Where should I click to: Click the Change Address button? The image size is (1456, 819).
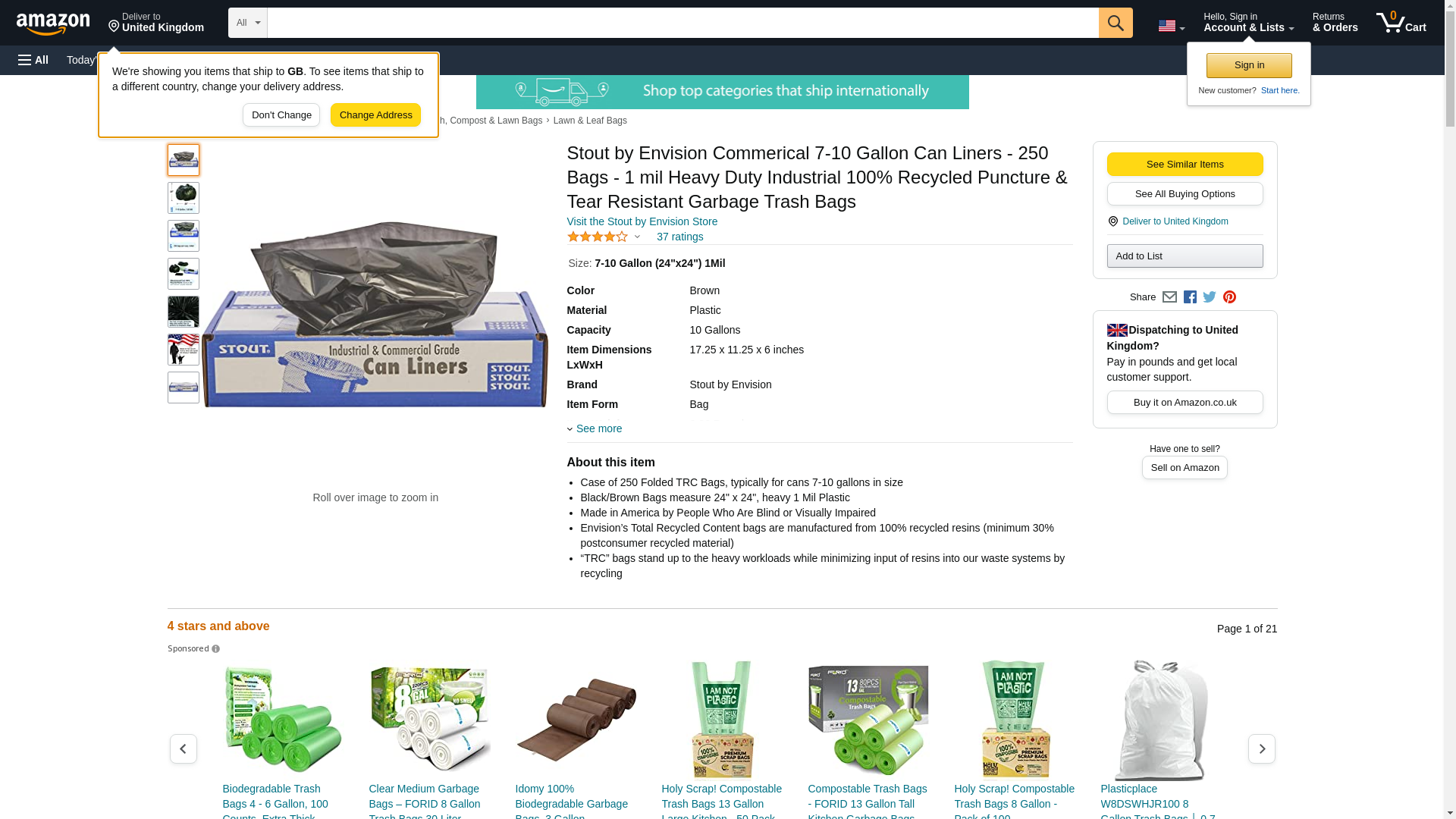coord(375,115)
